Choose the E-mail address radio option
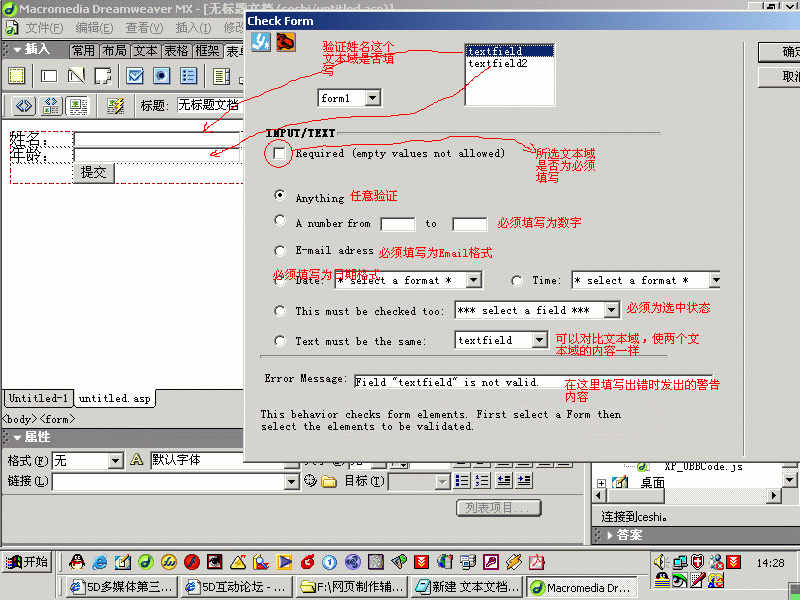The image size is (800, 600). coord(280,250)
